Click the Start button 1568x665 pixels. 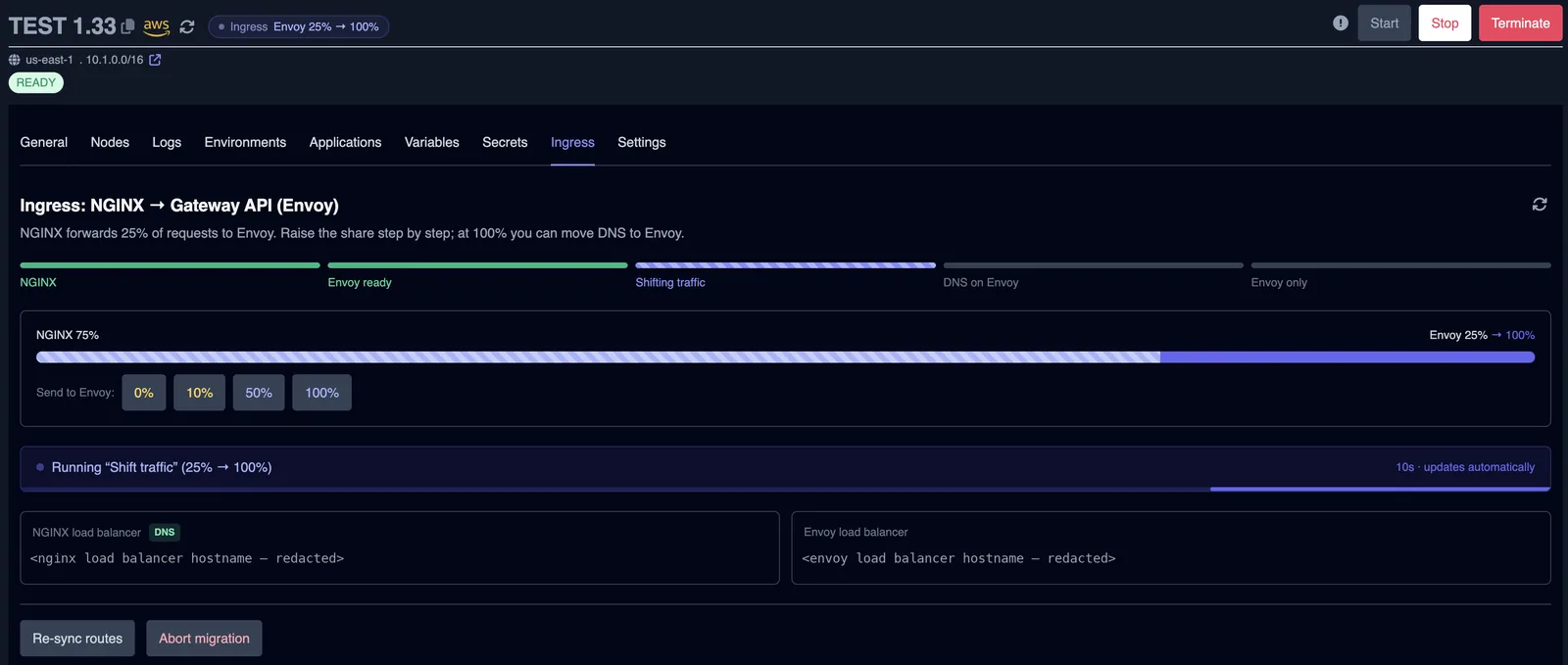1384,24
